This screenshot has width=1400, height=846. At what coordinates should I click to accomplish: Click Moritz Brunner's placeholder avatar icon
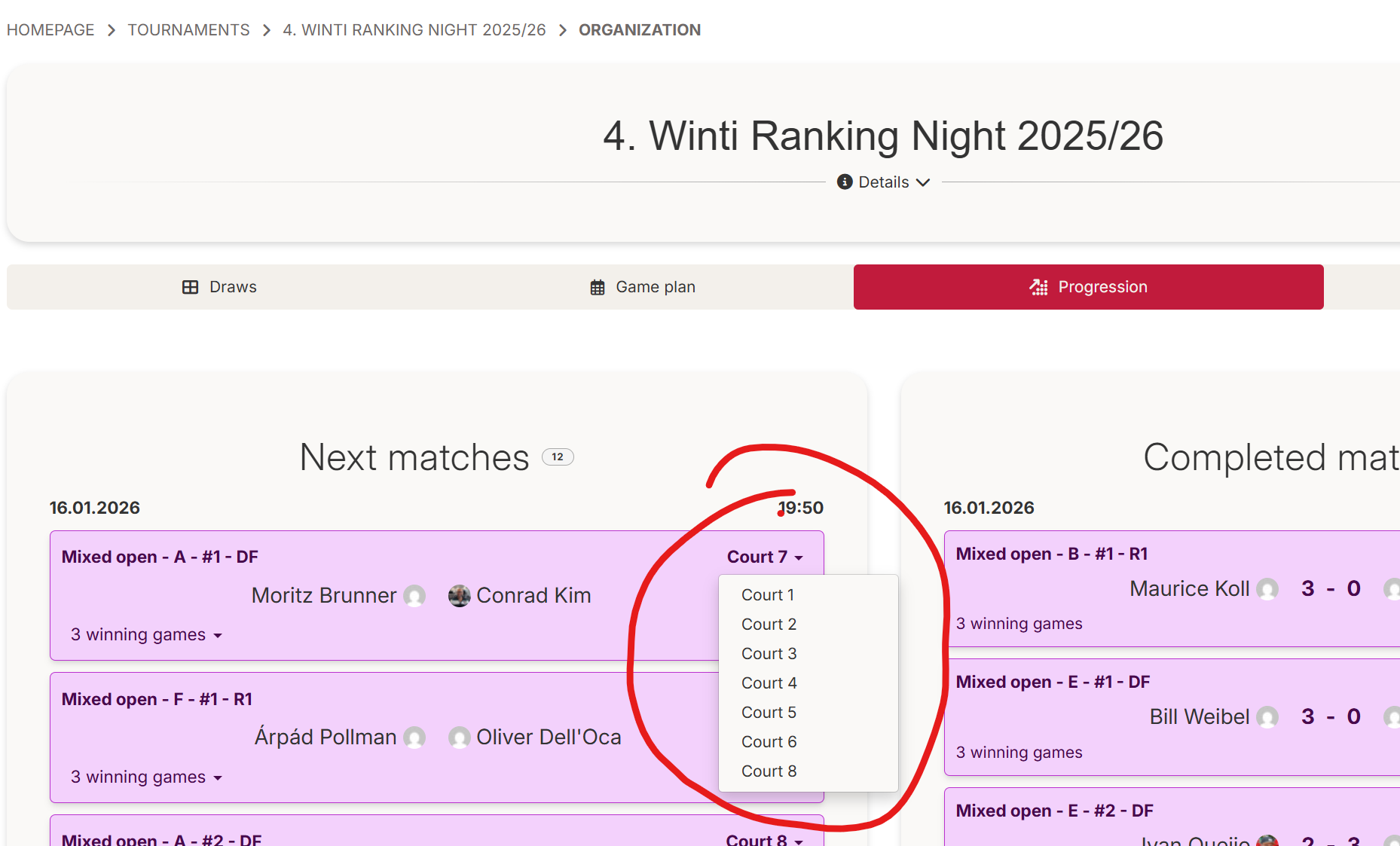(x=414, y=596)
